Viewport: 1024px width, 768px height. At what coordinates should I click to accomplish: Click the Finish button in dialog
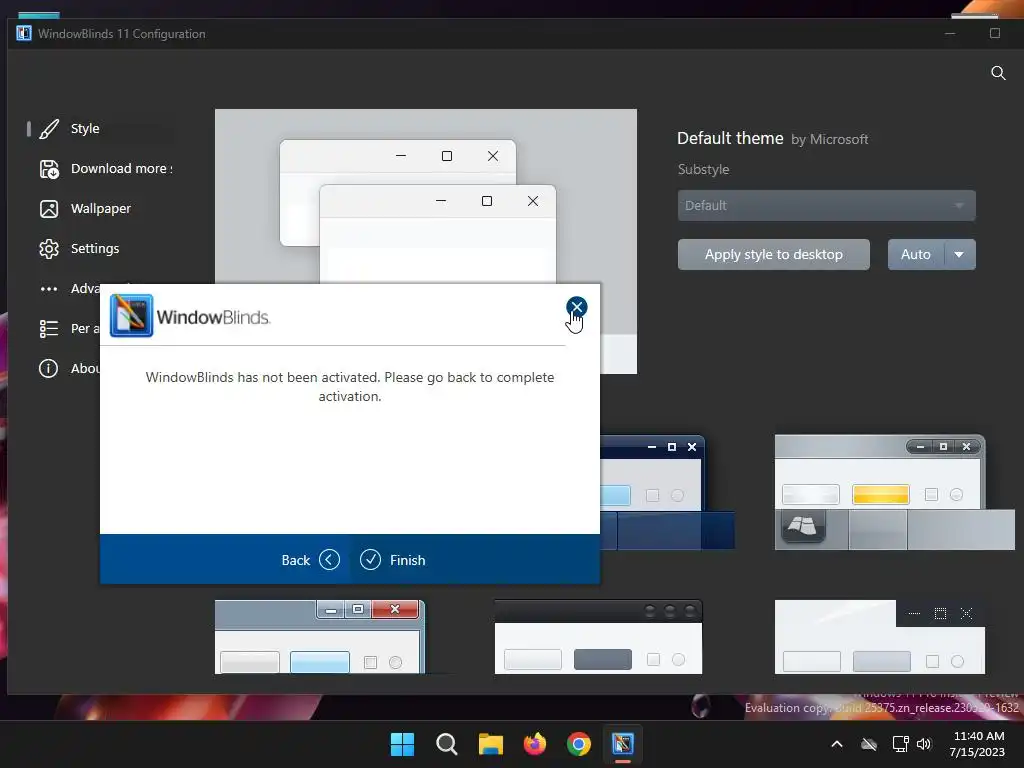[x=392, y=560]
